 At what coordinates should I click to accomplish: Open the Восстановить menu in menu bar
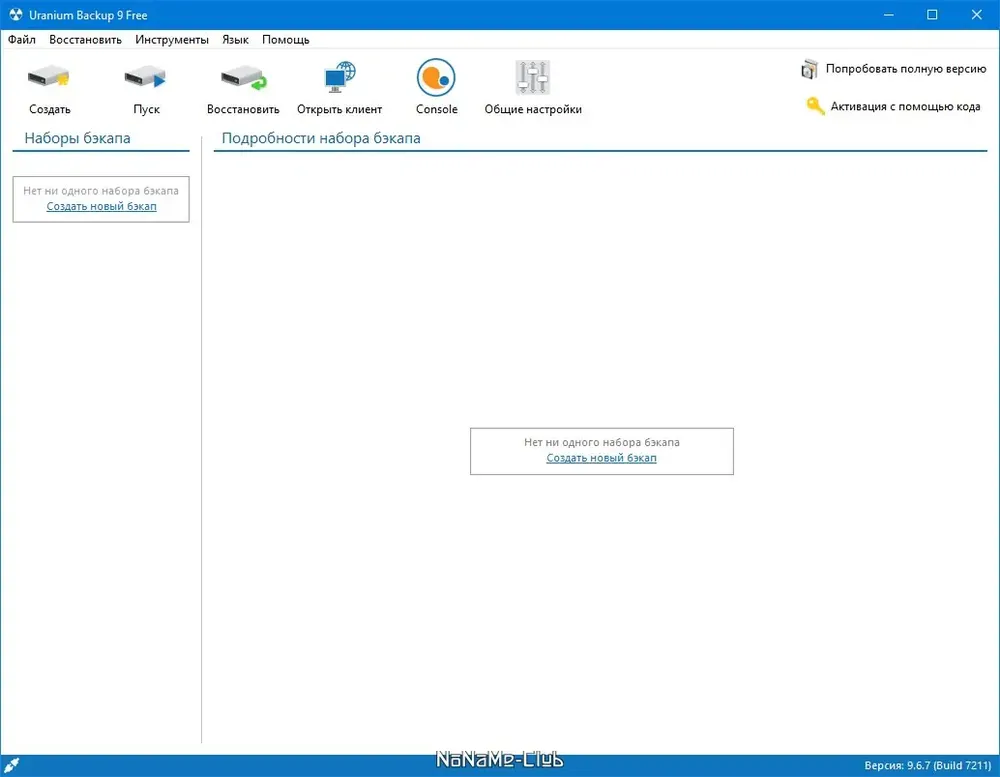(85, 40)
